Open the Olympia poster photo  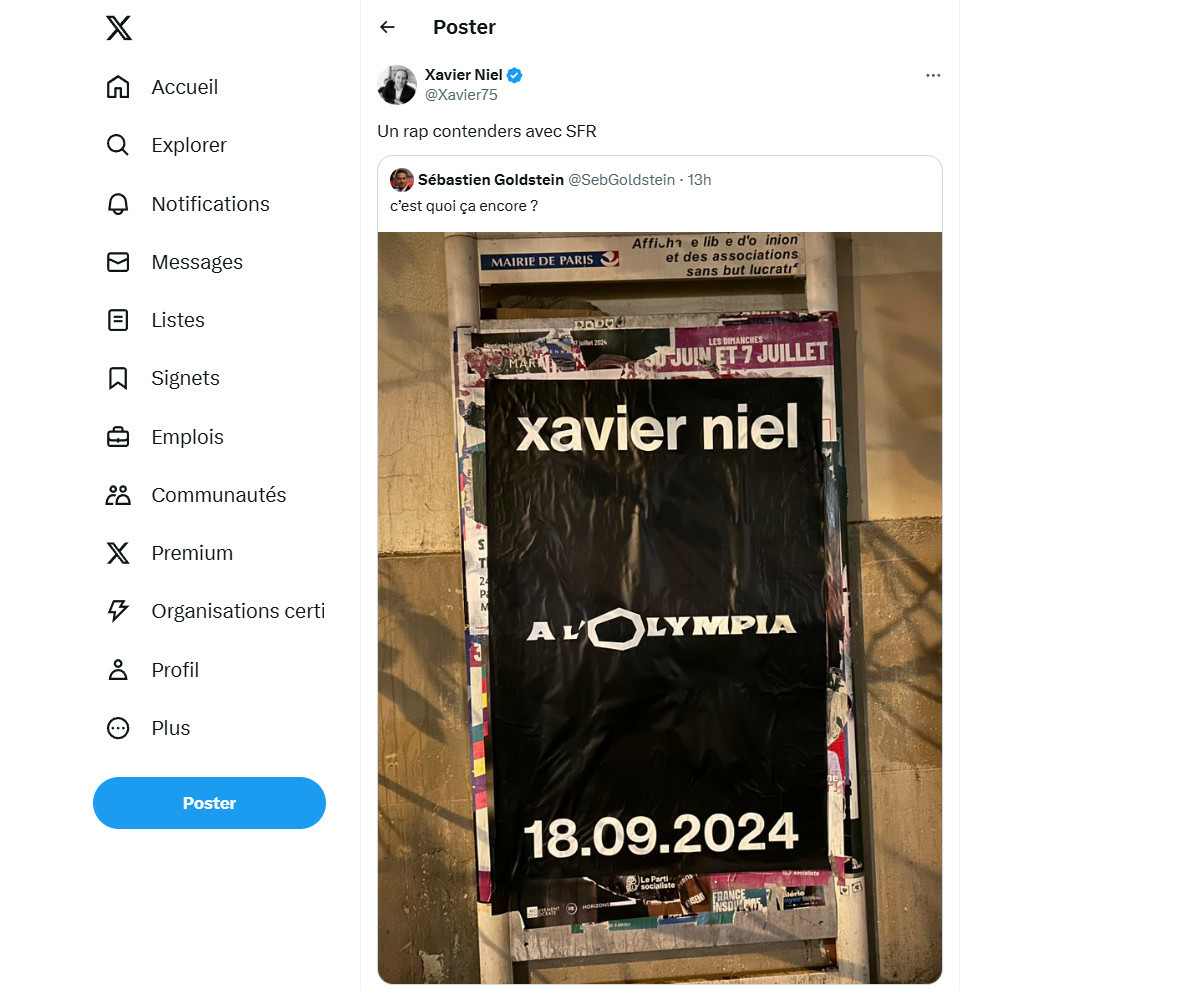pyautogui.click(x=660, y=608)
